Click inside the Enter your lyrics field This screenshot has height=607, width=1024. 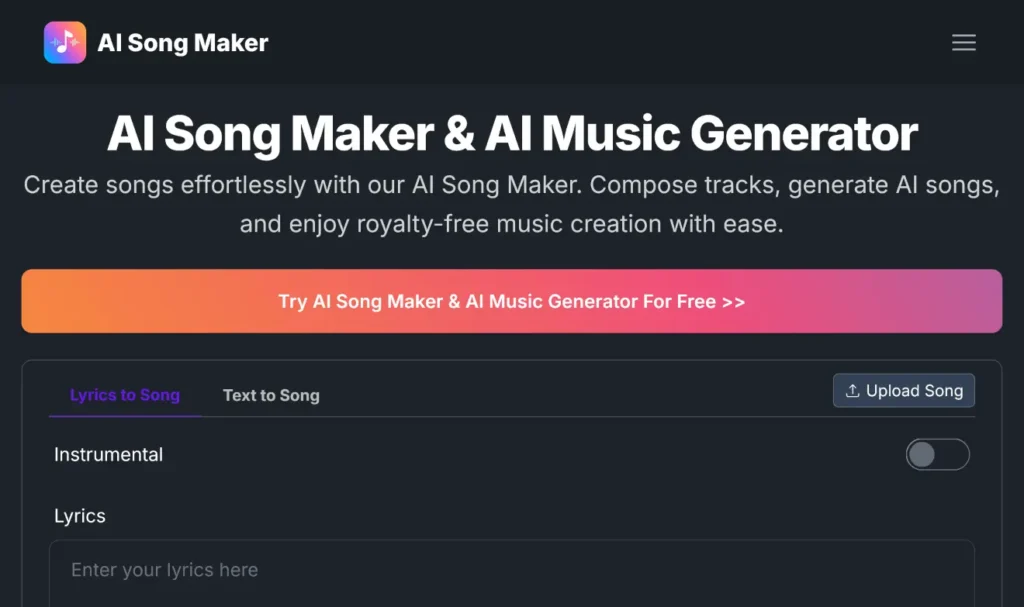[x=512, y=570]
